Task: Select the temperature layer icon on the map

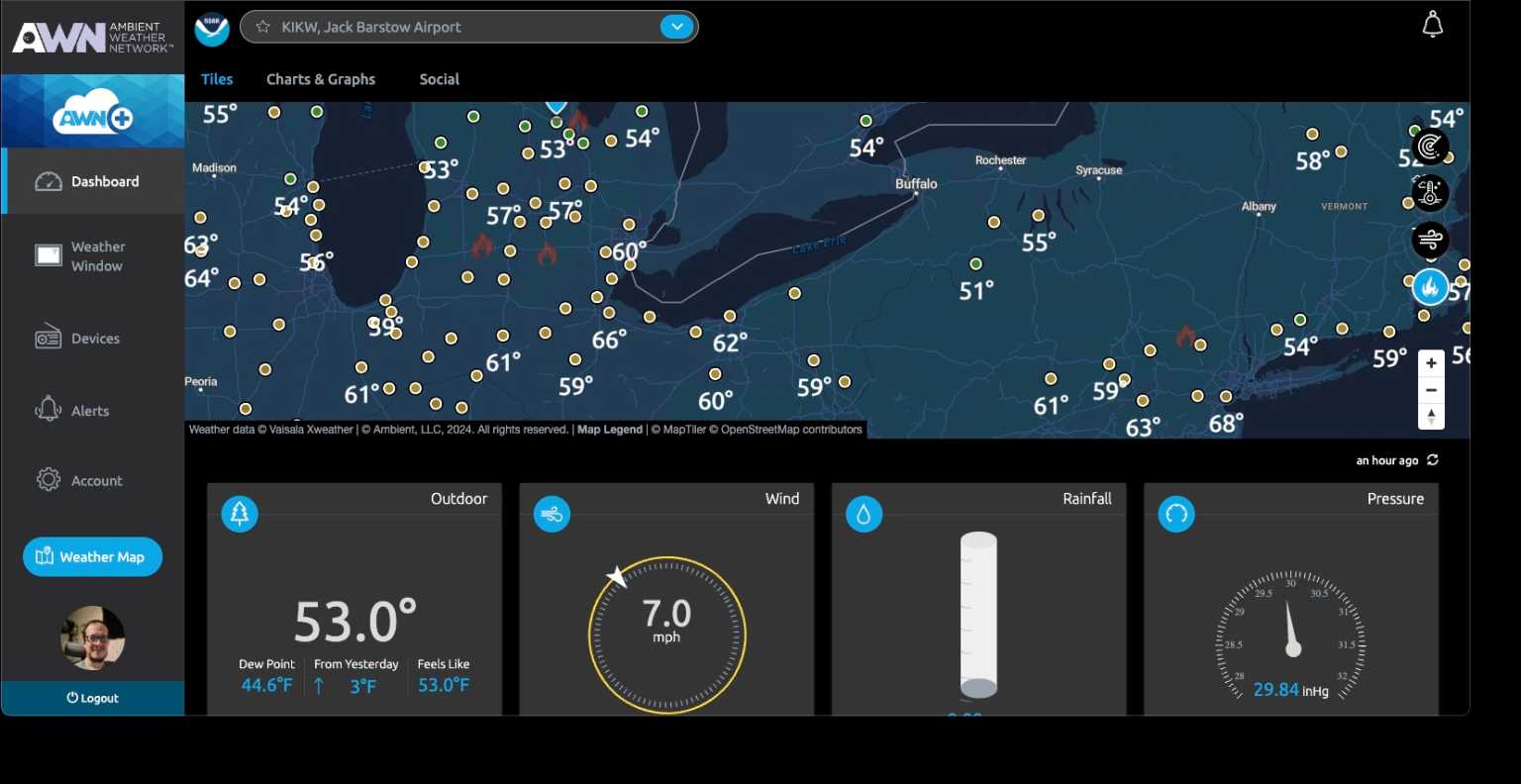Action: [x=1429, y=192]
